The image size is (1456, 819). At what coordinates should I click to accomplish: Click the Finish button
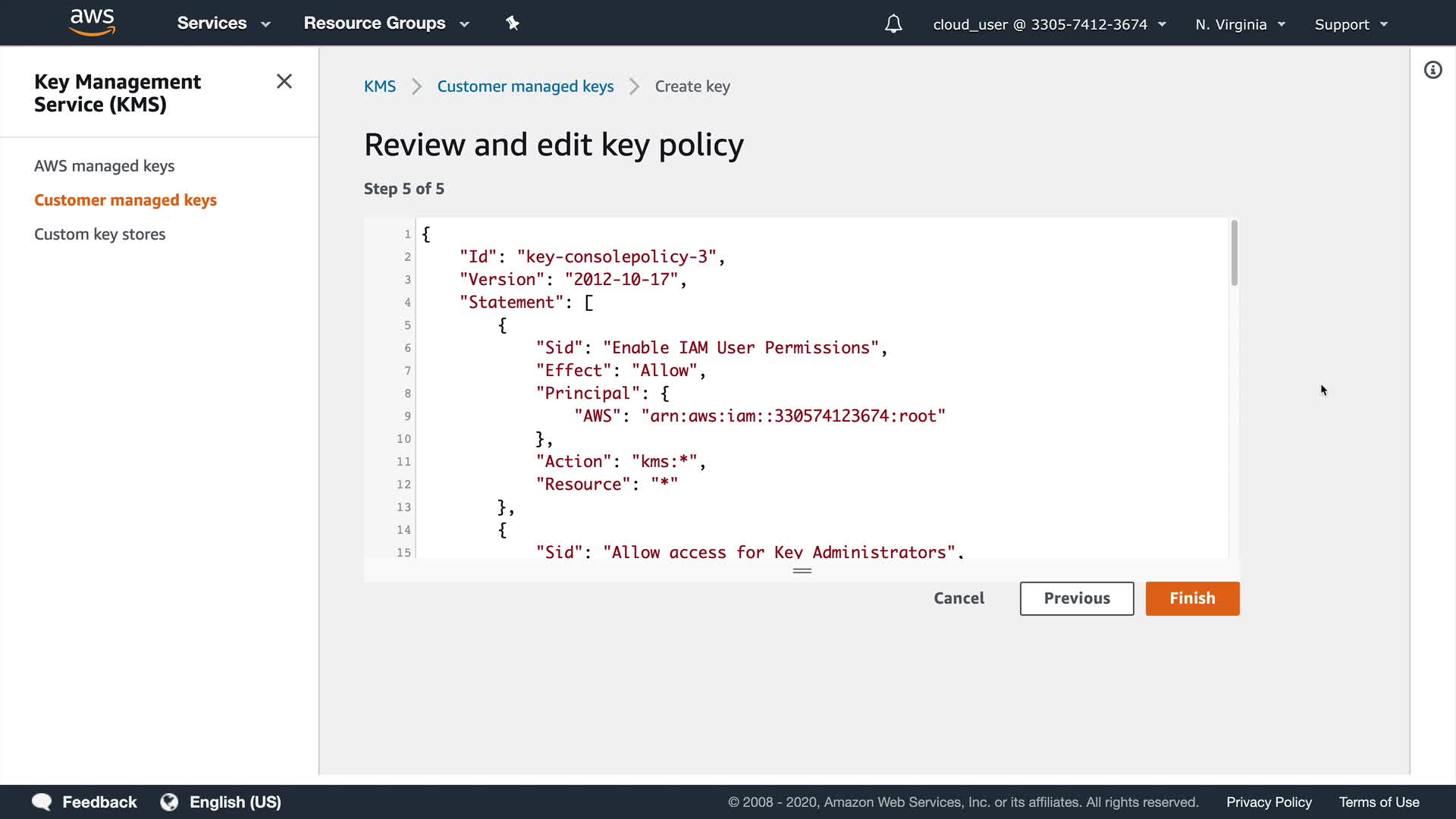pos(1191,598)
